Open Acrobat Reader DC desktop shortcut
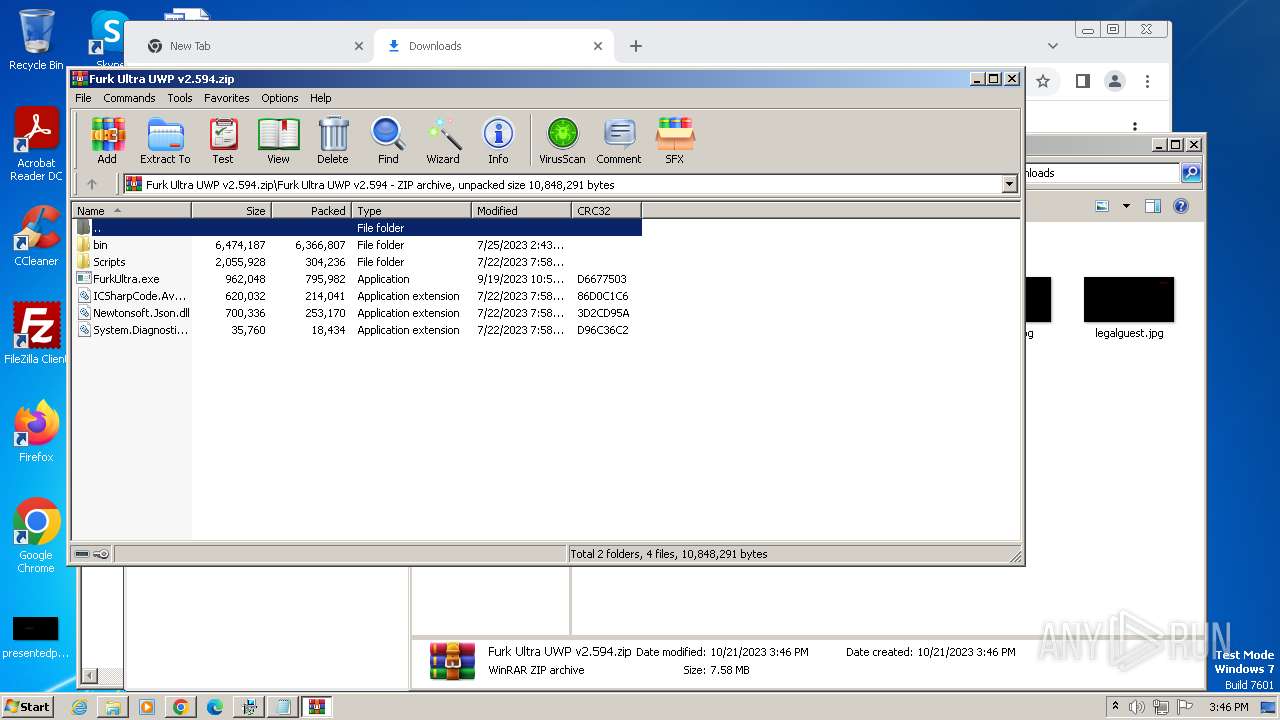Image resolution: width=1280 pixels, height=720 pixels. [36, 144]
